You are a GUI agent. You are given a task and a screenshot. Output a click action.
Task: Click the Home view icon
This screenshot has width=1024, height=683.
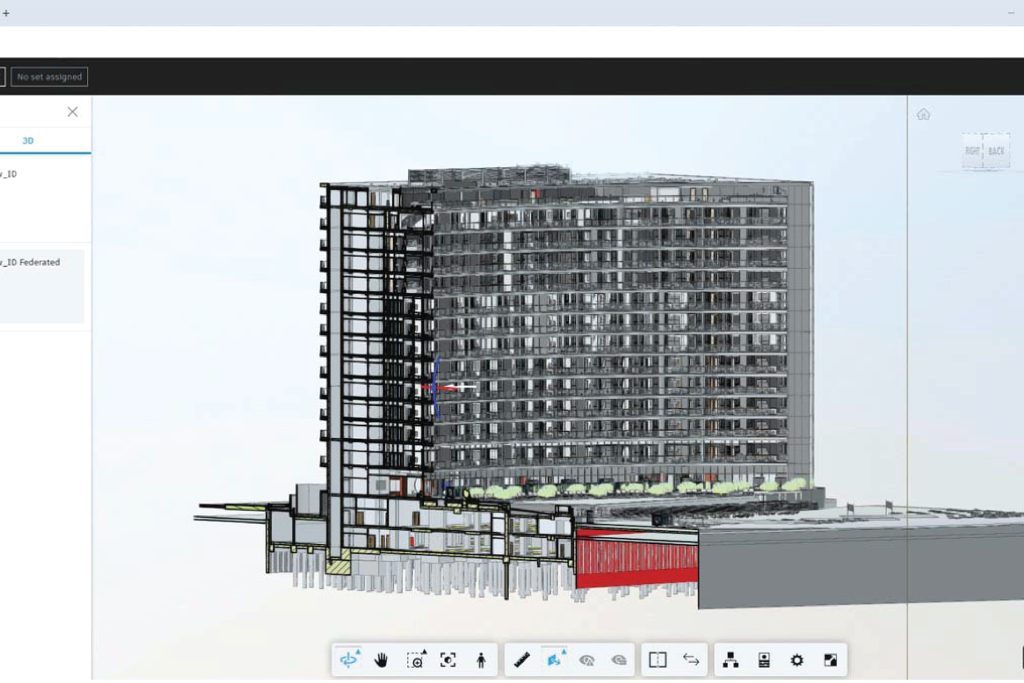(x=923, y=114)
